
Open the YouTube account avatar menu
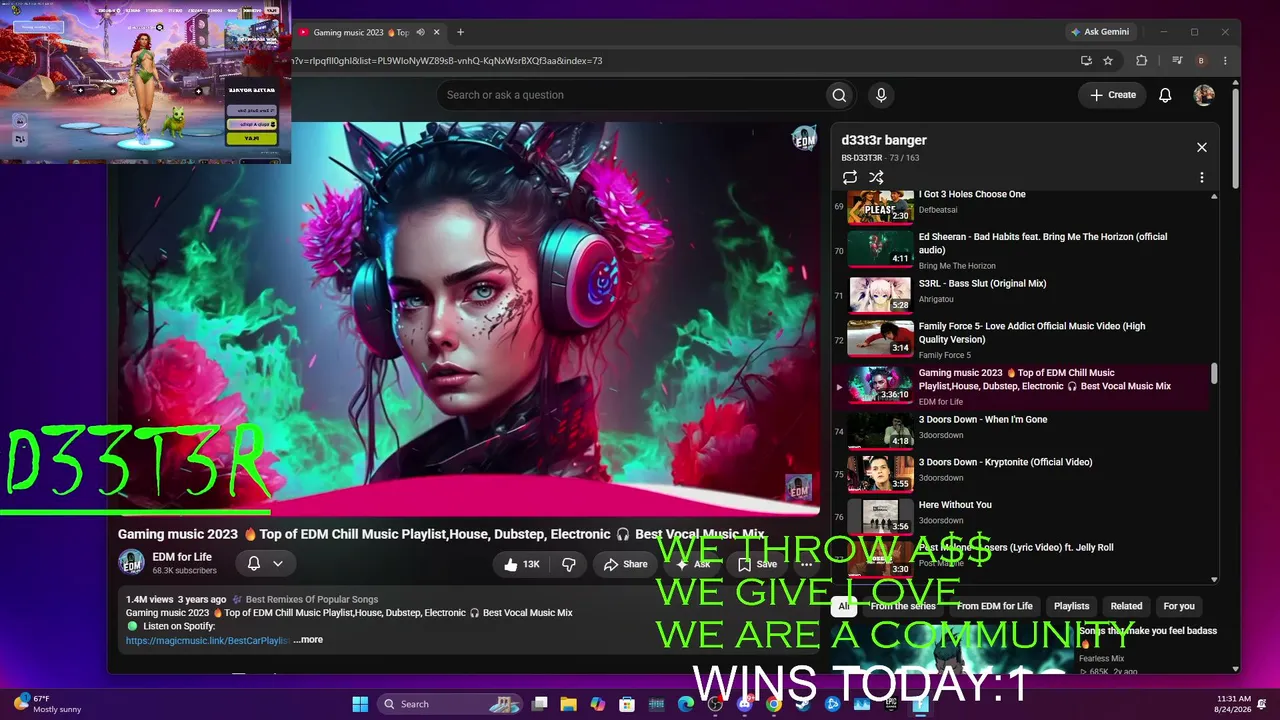(x=1204, y=95)
